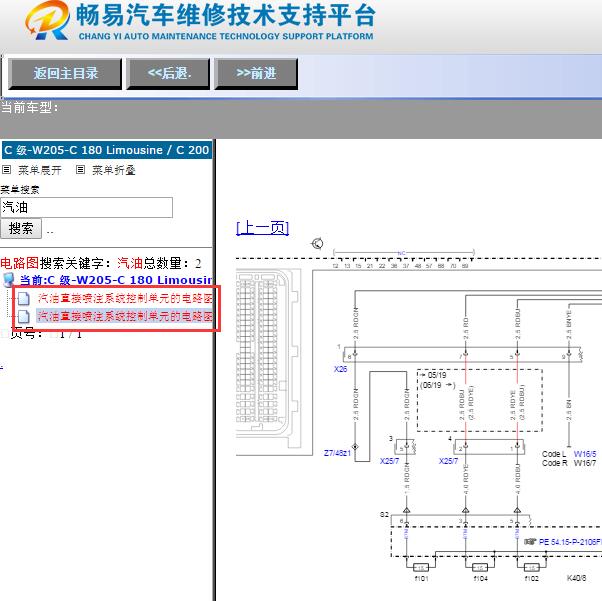Go back with the <<后退 button
Image resolution: width=602 pixels, height=601 pixels.
click(168, 74)
